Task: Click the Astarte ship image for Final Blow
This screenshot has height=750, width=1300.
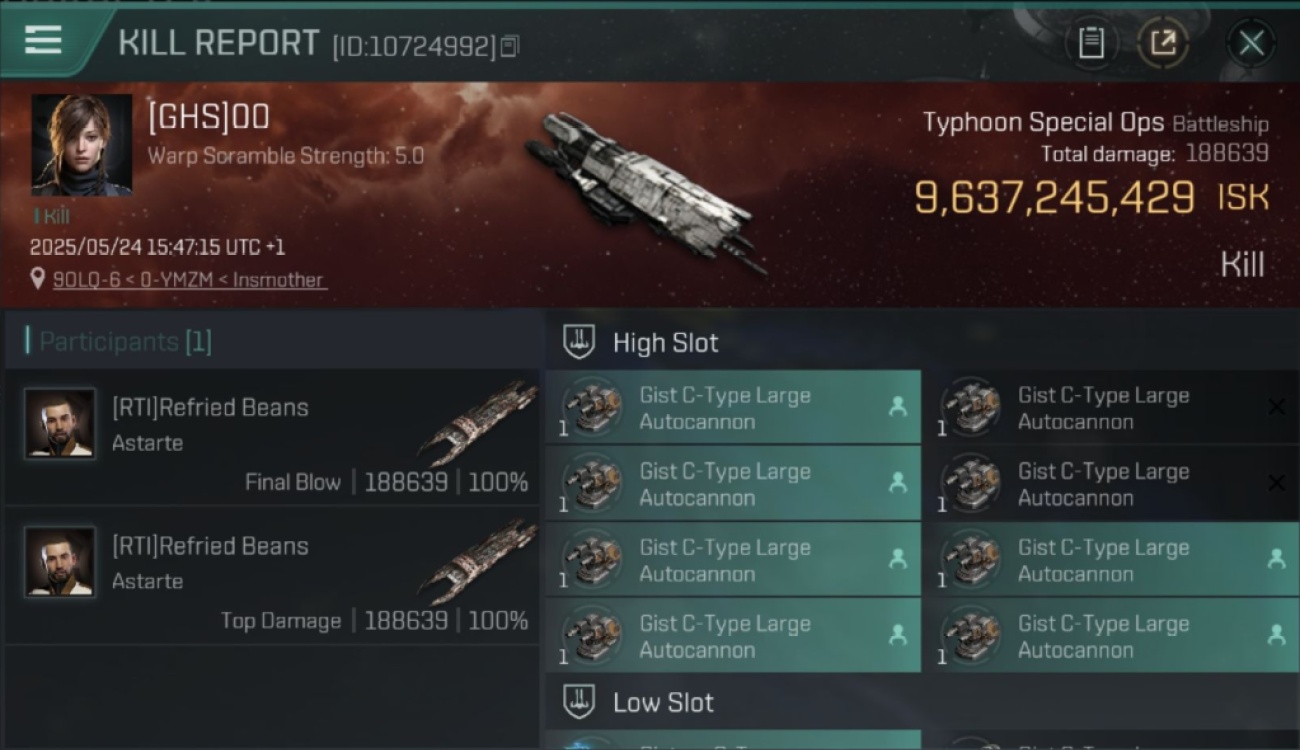Action: (479, 423)
